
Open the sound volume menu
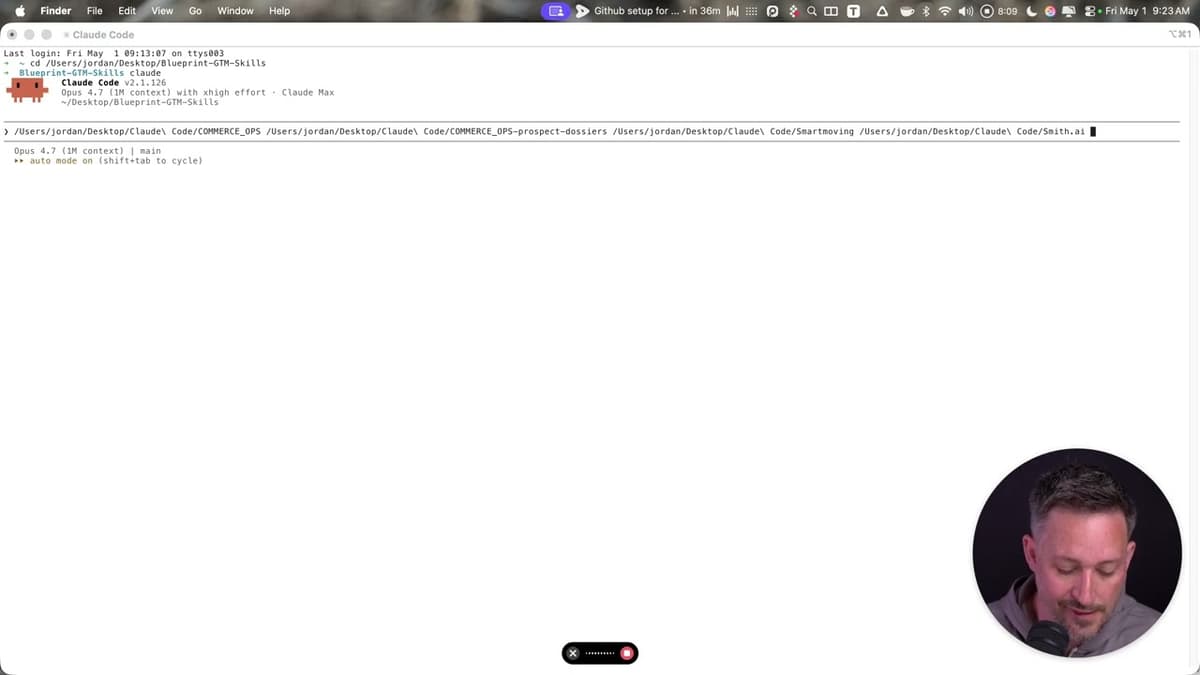(966, 11)
